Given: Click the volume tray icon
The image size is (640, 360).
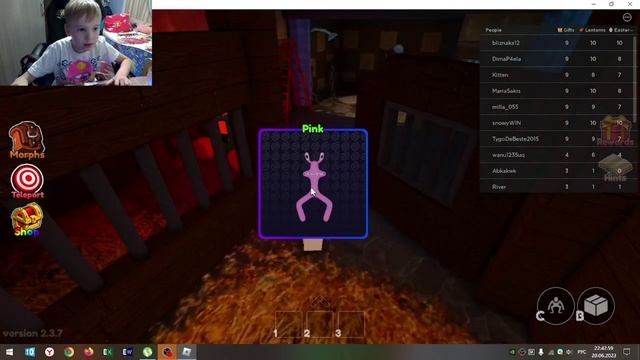Looking at the screenshot, I should click(x=570, y=351).
